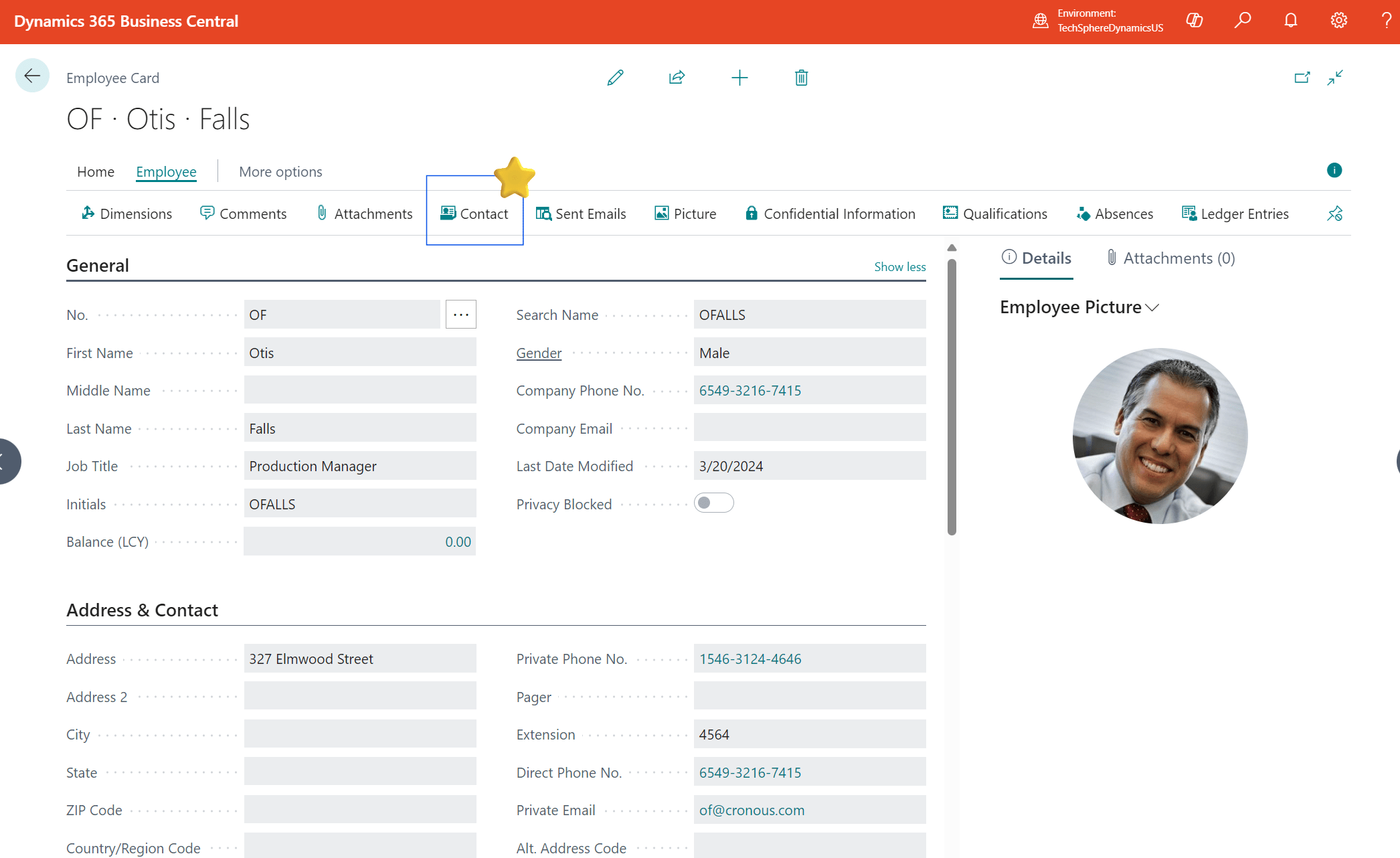Open the notifications bell
The height and width of the screenshot is (858, 1400).
click(1291, 21)
